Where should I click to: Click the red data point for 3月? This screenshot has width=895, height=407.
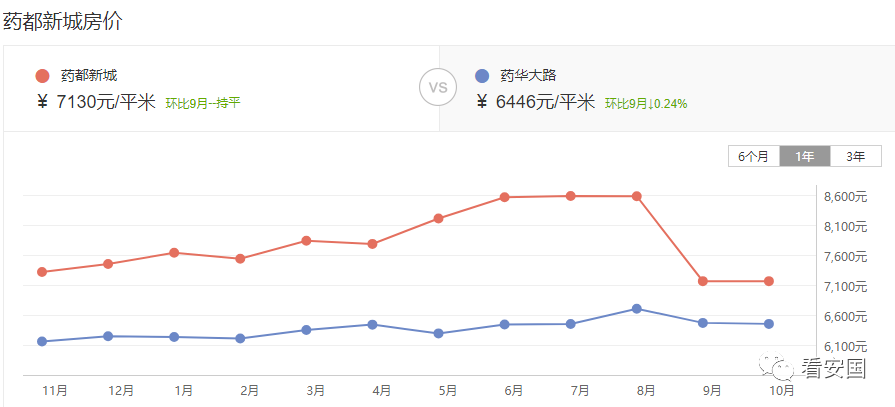[x=306, y=240]
